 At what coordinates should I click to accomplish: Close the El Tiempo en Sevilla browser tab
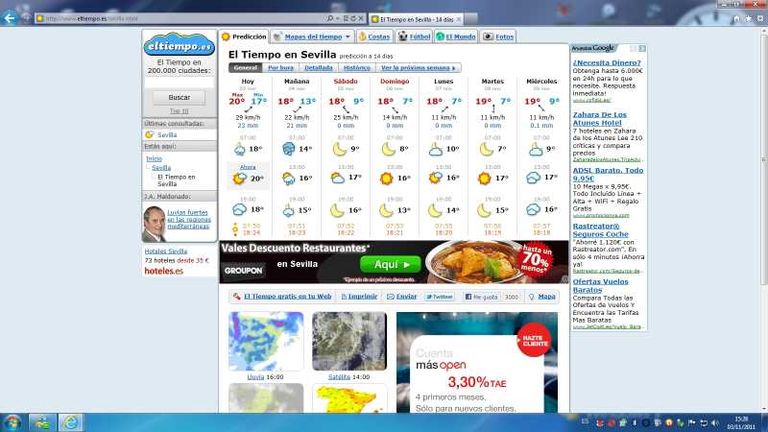pyautogui.click(x=458, y=19)
